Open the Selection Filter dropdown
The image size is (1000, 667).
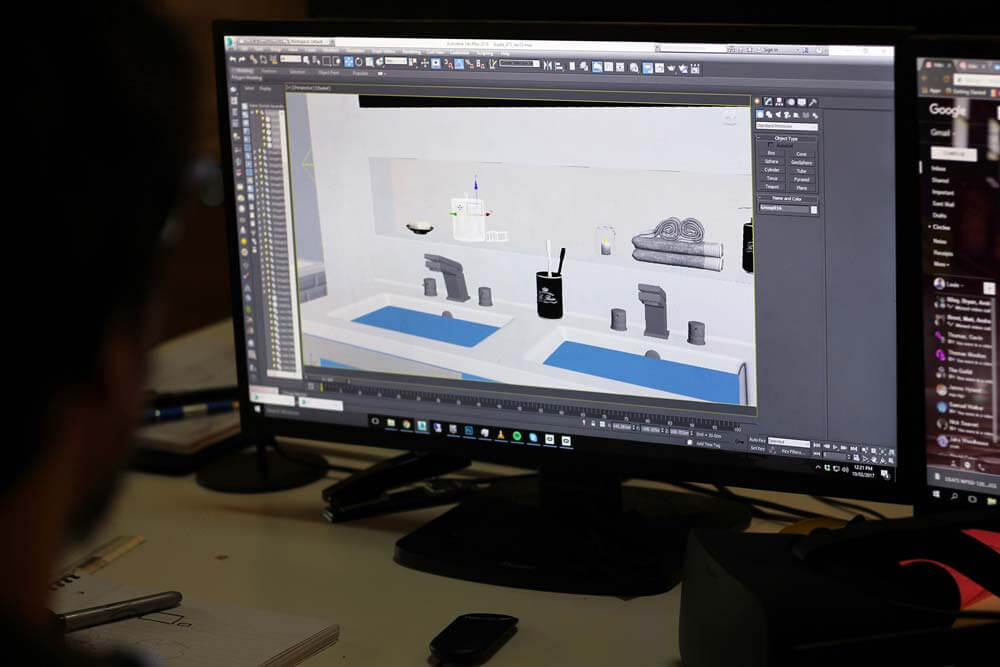(x=290, y=59)
